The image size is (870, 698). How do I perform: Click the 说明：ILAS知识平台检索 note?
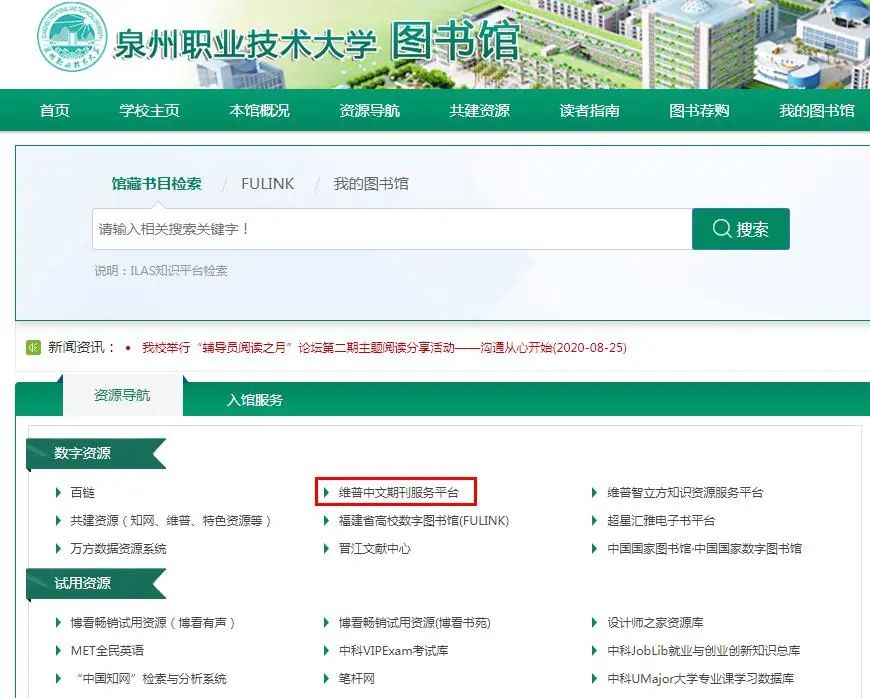tap(161, 271)
